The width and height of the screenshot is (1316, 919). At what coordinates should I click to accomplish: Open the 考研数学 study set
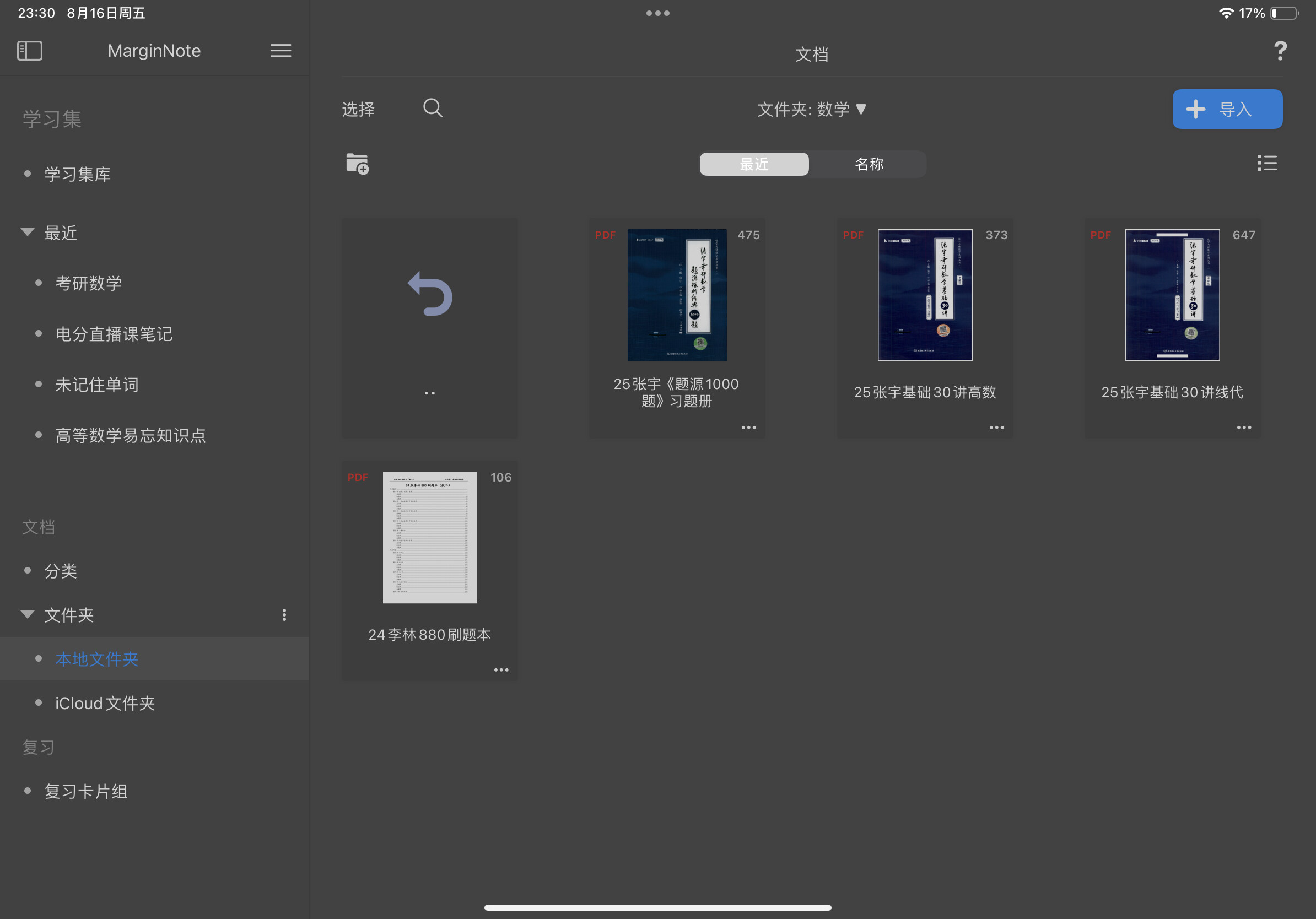(x=89, y=283)
